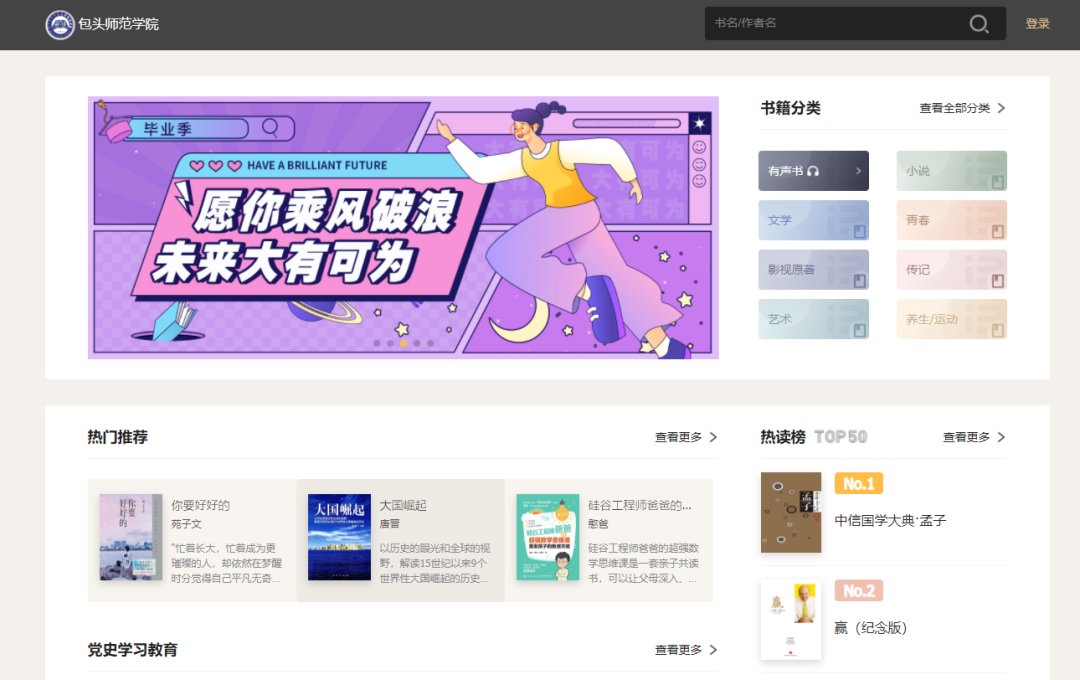This screenshot has height=680, width=1080.
Task: Click the 包头师范学院 logo badge
Action: pos(59,22)
